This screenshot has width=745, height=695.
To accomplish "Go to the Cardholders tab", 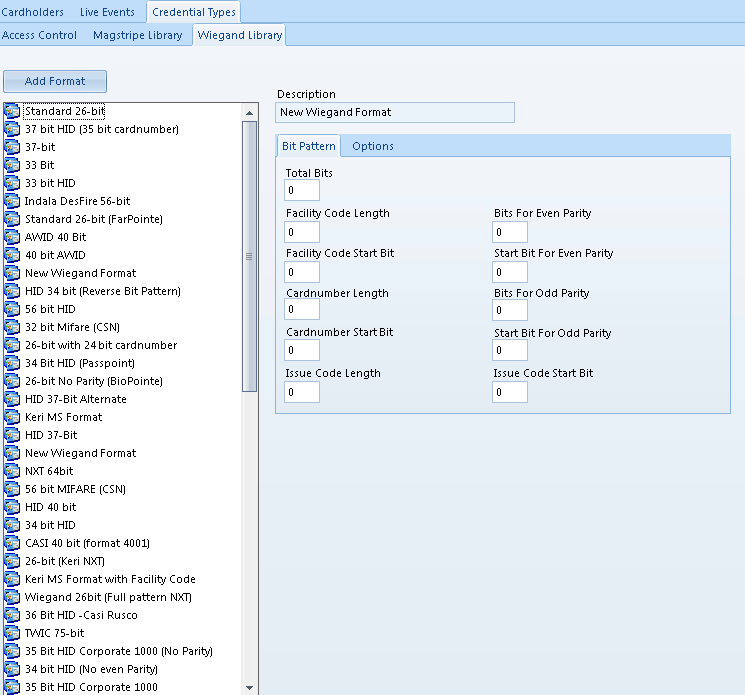I will point(34,12).
